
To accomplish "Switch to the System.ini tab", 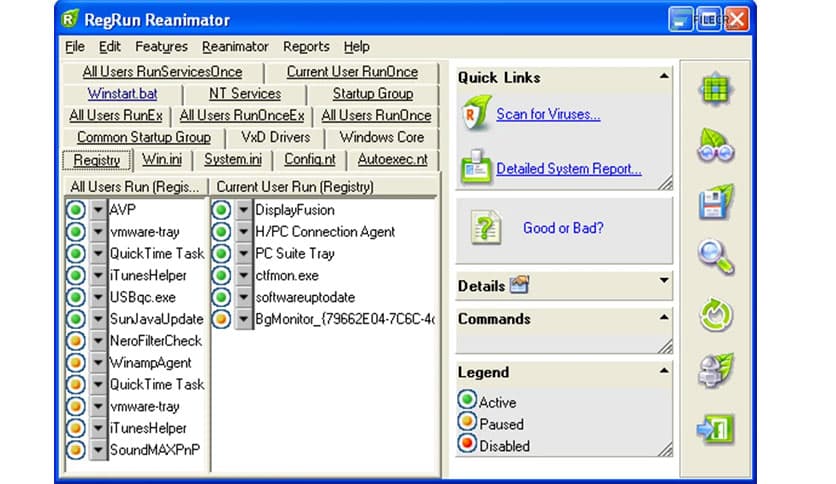I will 233,159.
